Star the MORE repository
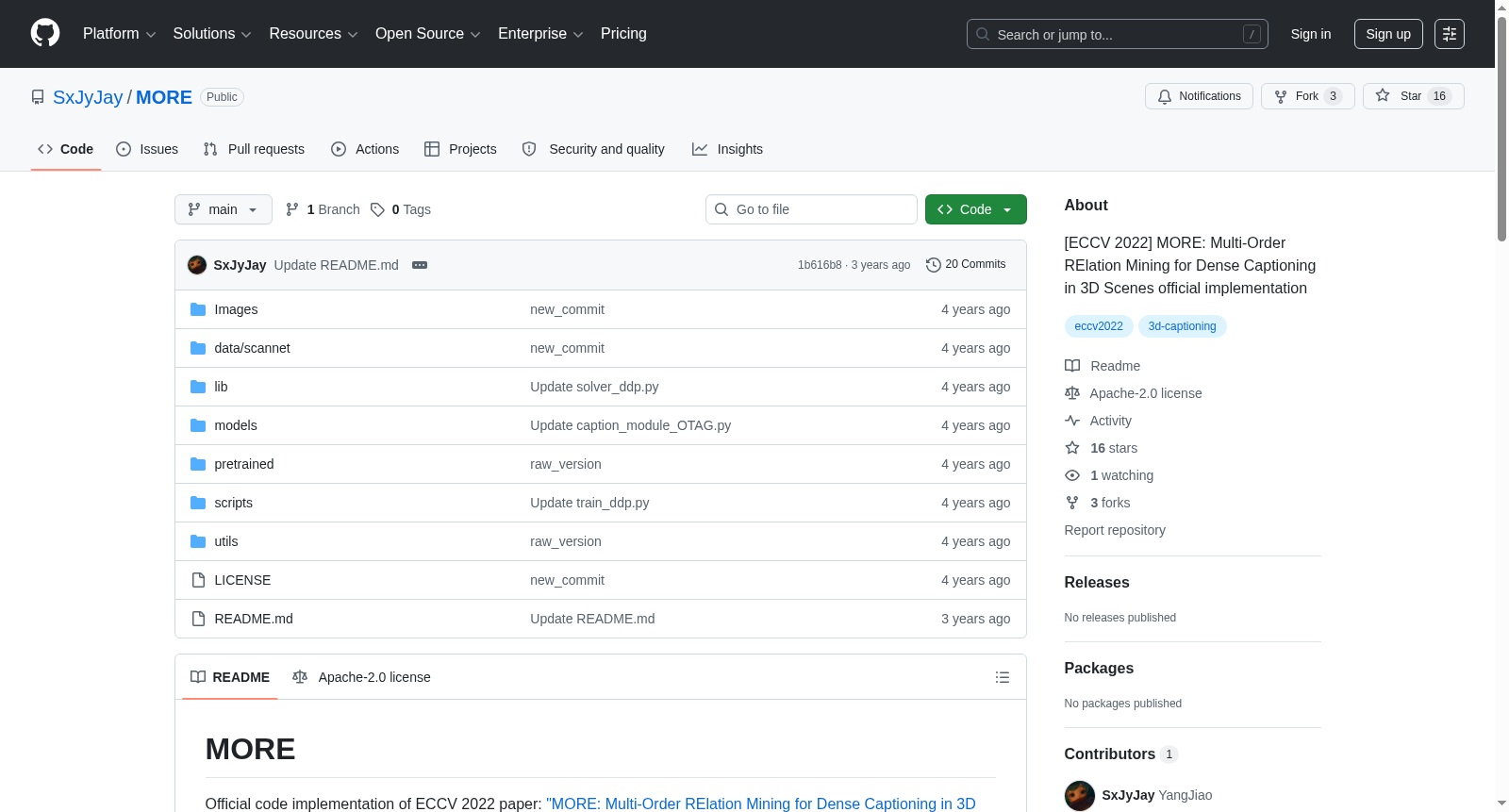 [1413, 96]
